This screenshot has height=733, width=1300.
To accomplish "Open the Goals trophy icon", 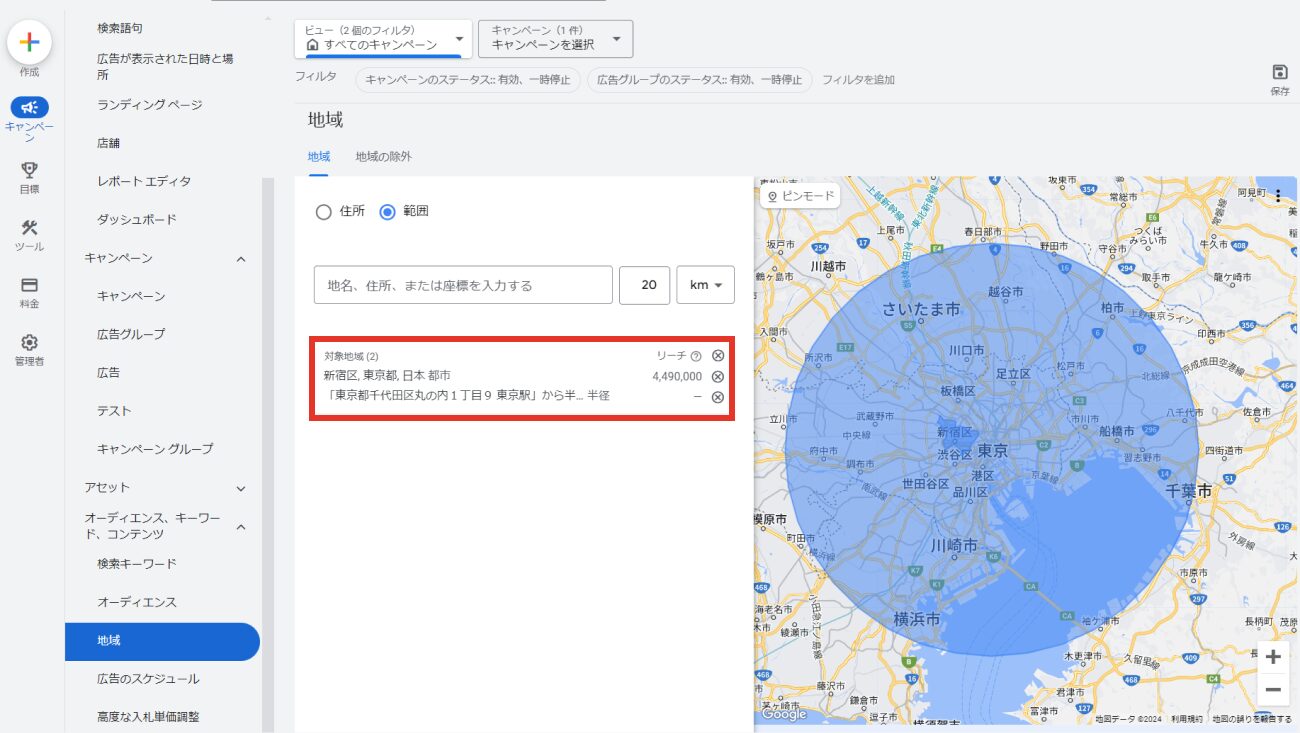I will (x=29, y=170).
